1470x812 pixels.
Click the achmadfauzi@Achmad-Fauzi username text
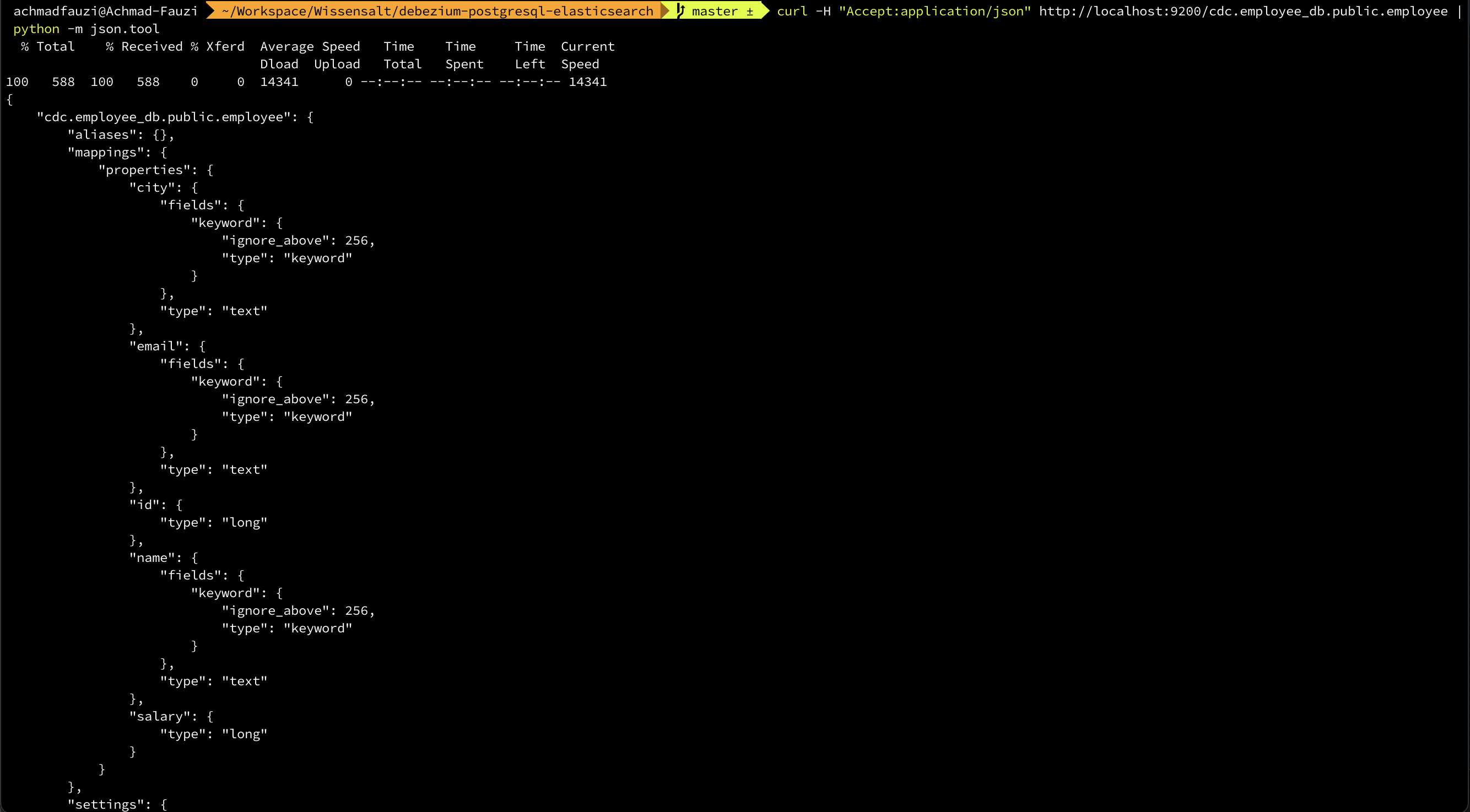point(106,12)
